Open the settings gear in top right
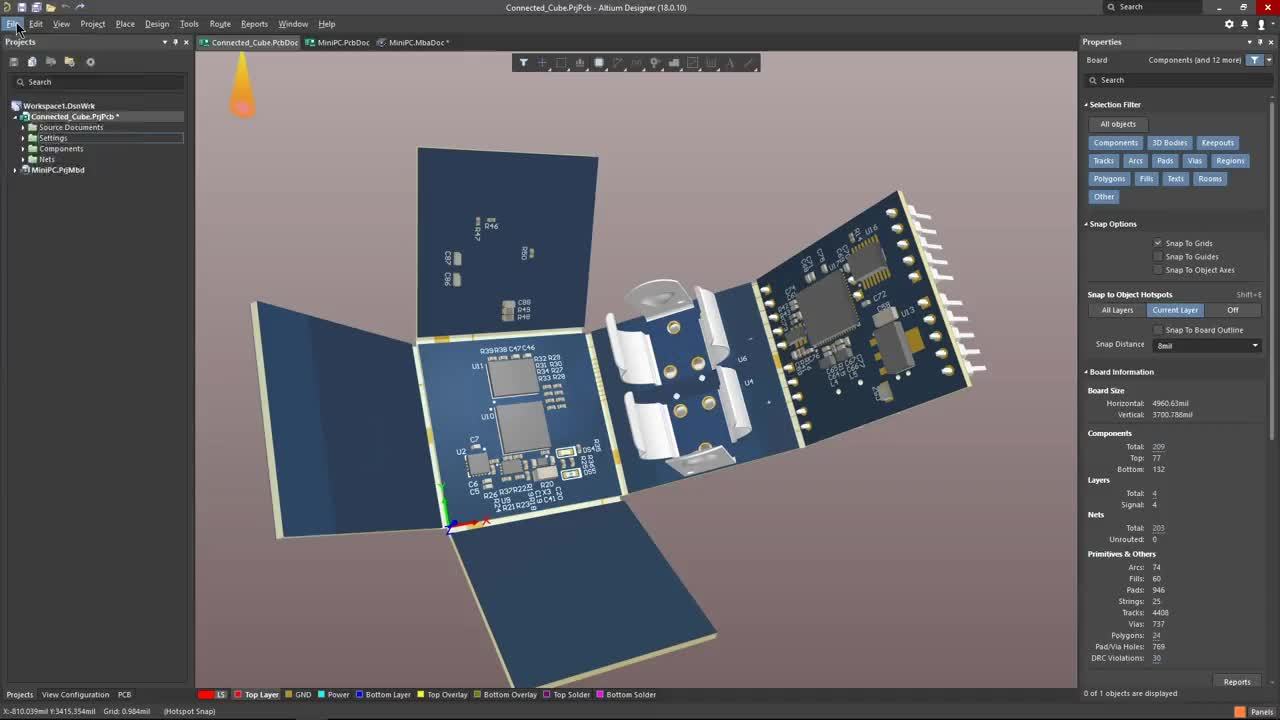This screenshot has height=720, width=1280. 1229,24
